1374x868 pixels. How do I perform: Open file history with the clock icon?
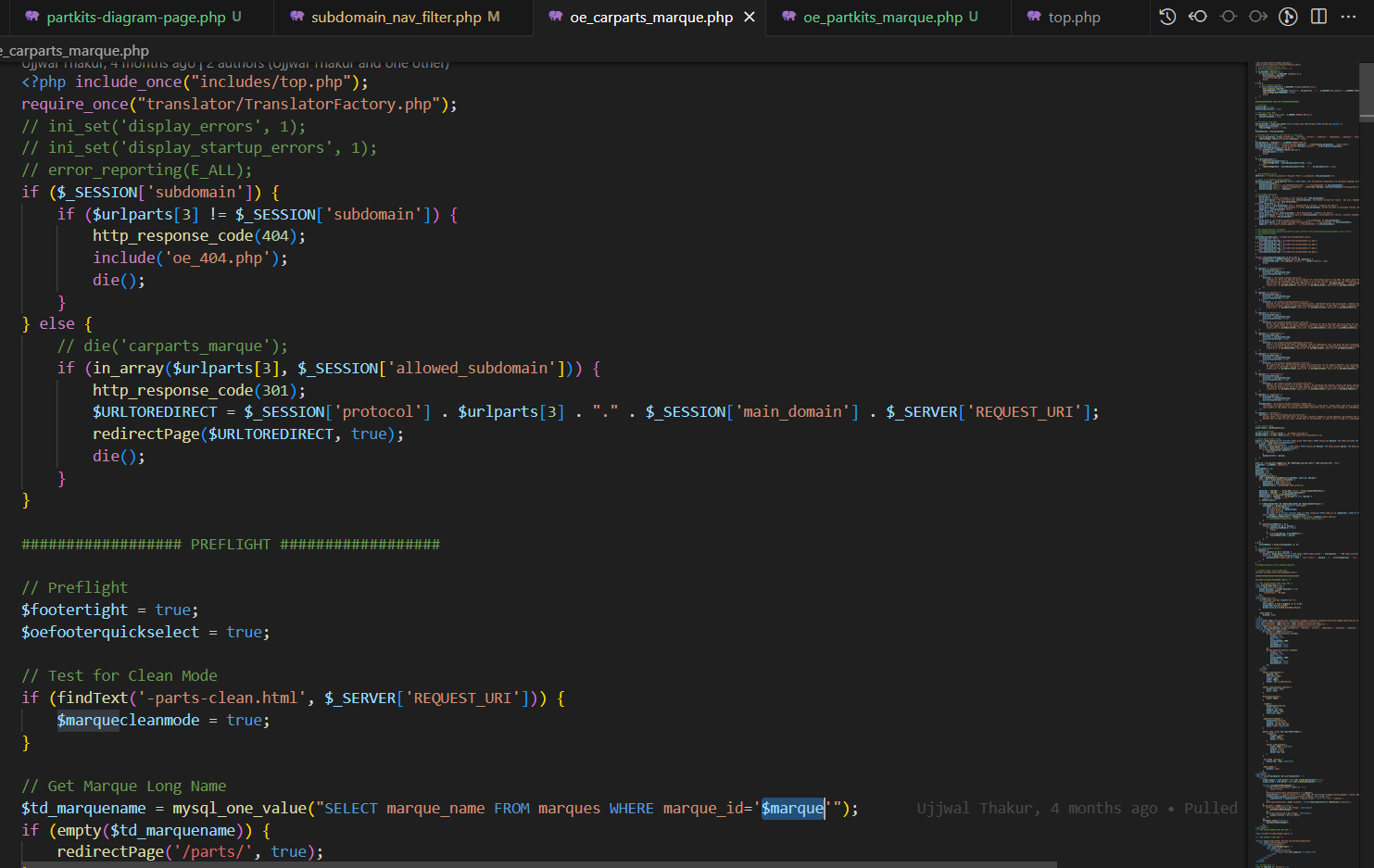(1167, 17)
